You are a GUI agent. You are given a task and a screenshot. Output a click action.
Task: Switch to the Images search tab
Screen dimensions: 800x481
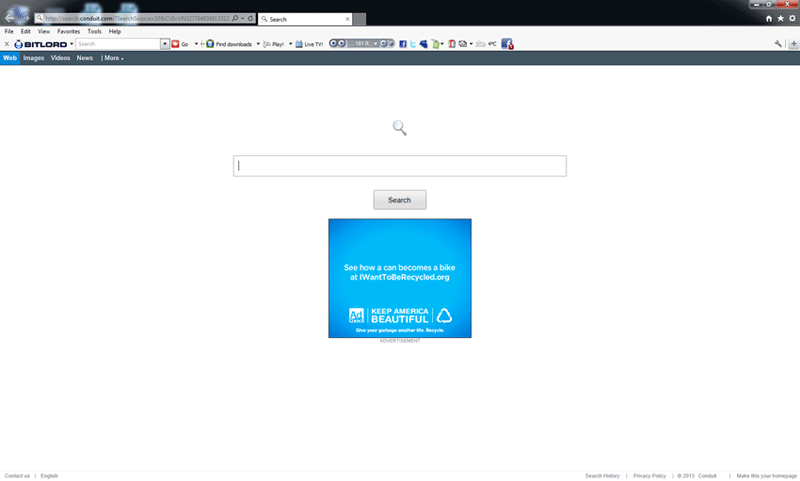point(34,58)
